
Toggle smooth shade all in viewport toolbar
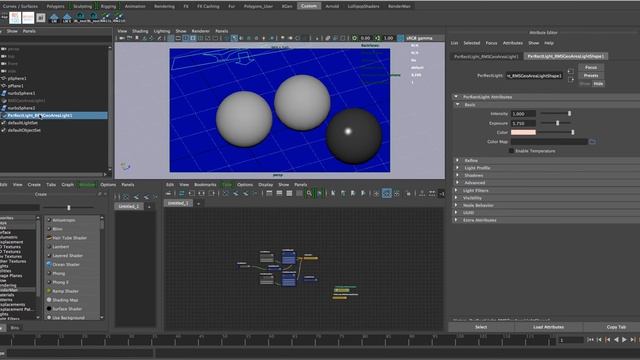pyautogui.click(x=234, y=38)
